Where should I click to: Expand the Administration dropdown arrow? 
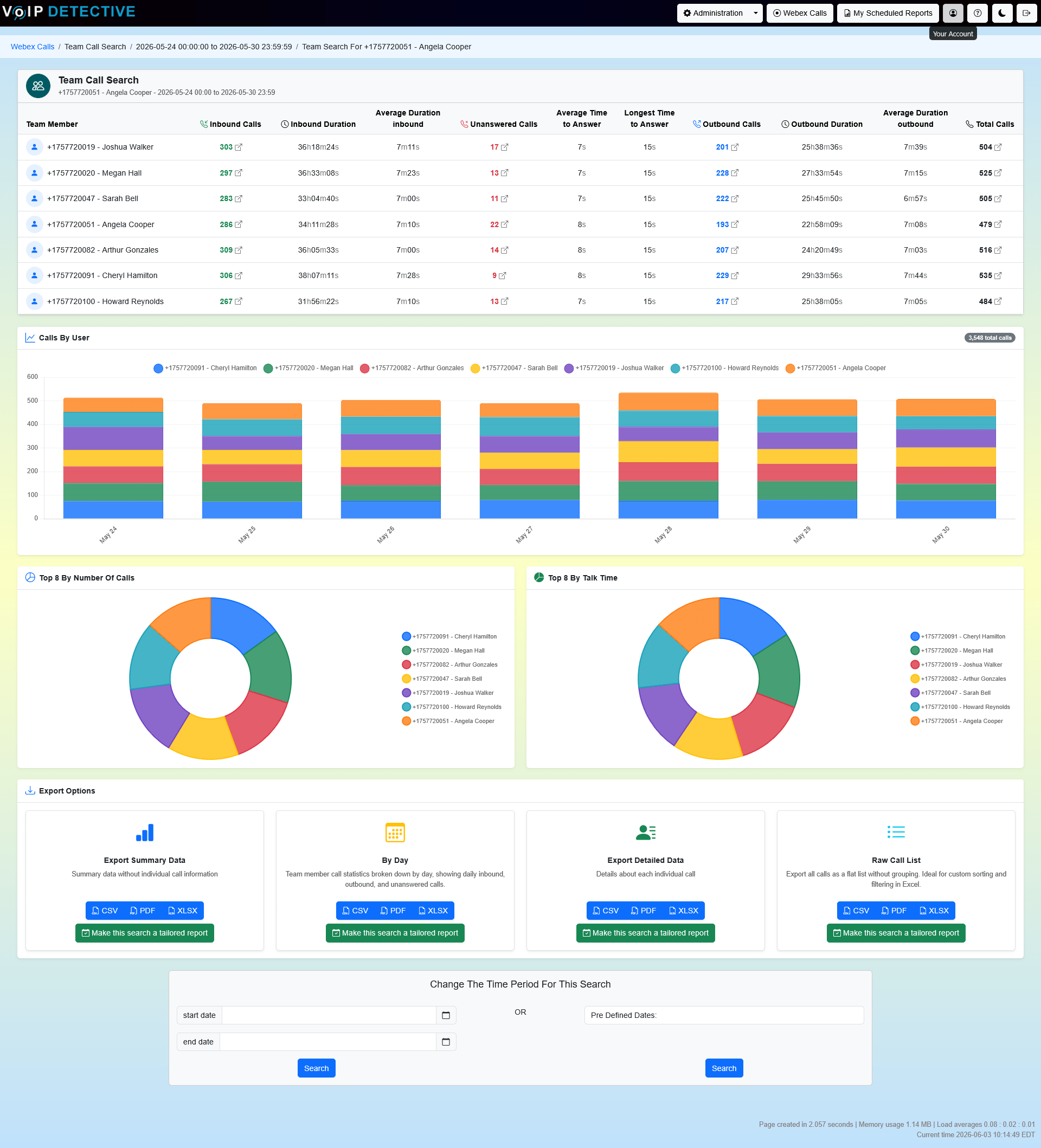(756, 13)
